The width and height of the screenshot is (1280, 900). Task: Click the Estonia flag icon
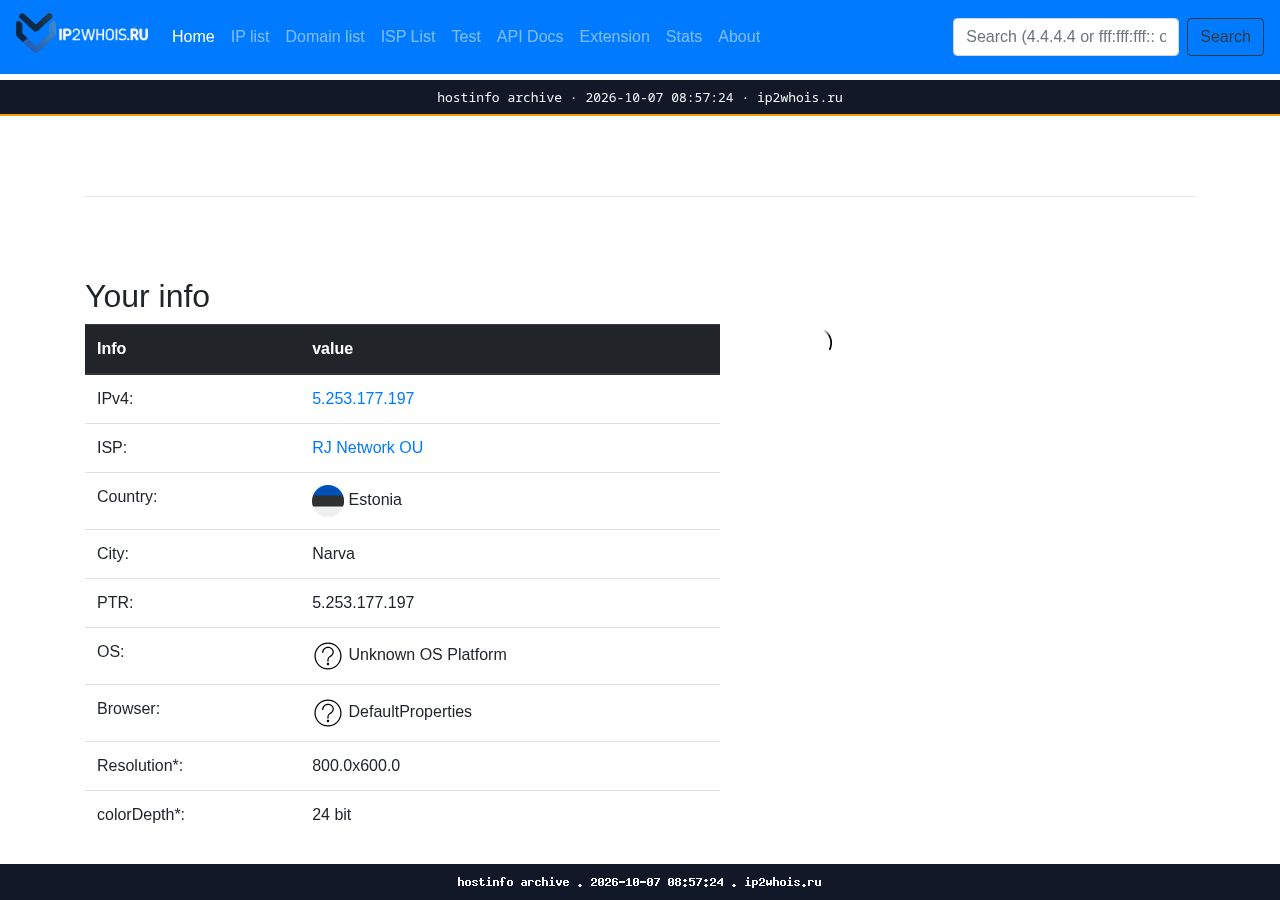pos(328,501)
